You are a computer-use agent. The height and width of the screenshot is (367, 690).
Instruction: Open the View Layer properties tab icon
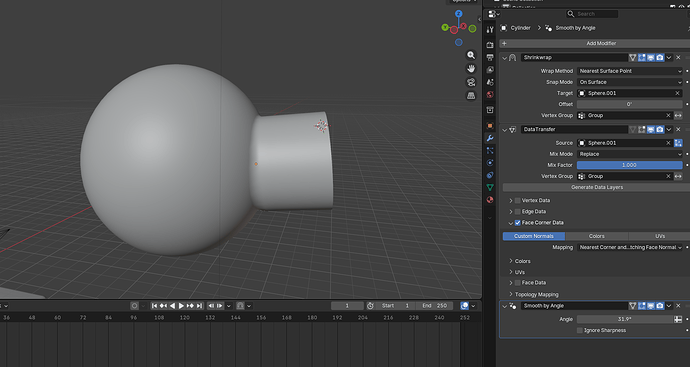(x=490, y=70)
